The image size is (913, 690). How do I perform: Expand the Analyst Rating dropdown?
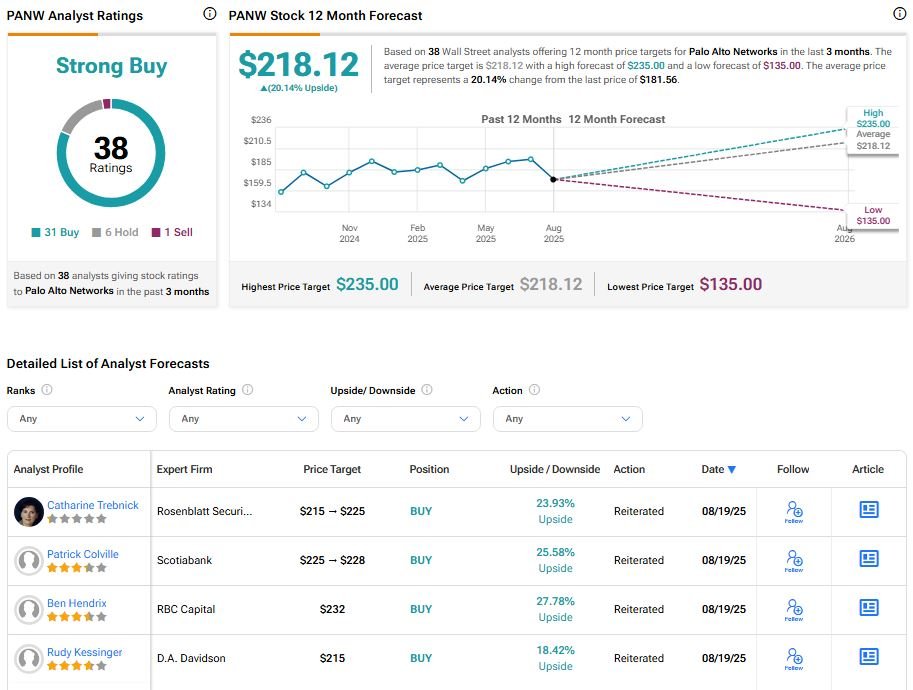(x=243, y=418)
